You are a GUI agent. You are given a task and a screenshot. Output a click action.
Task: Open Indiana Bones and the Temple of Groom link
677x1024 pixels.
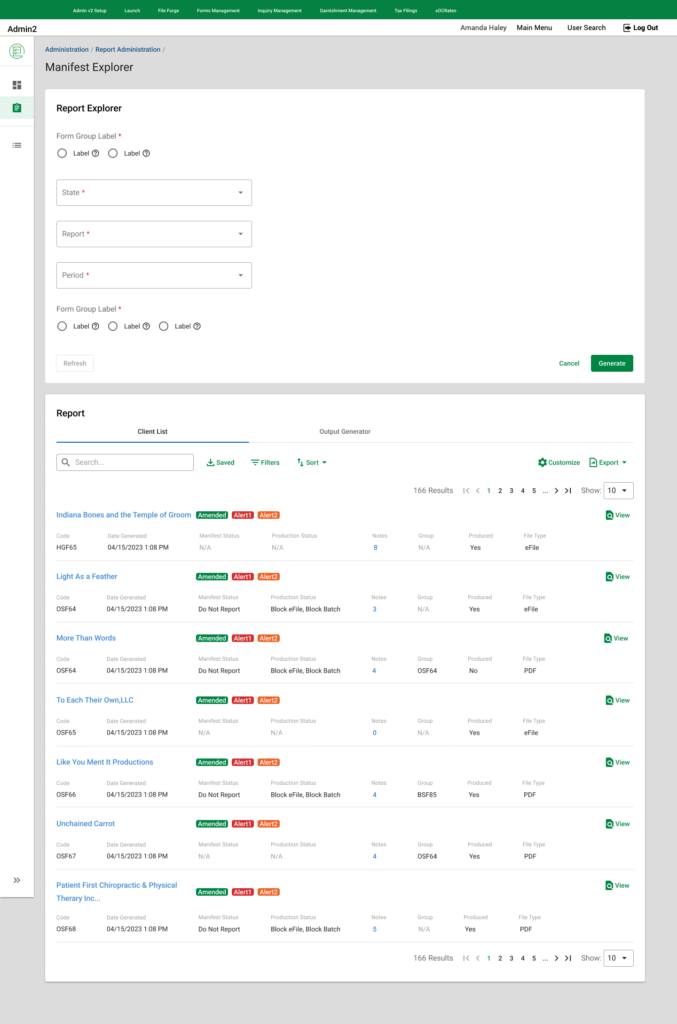[123, 515]
